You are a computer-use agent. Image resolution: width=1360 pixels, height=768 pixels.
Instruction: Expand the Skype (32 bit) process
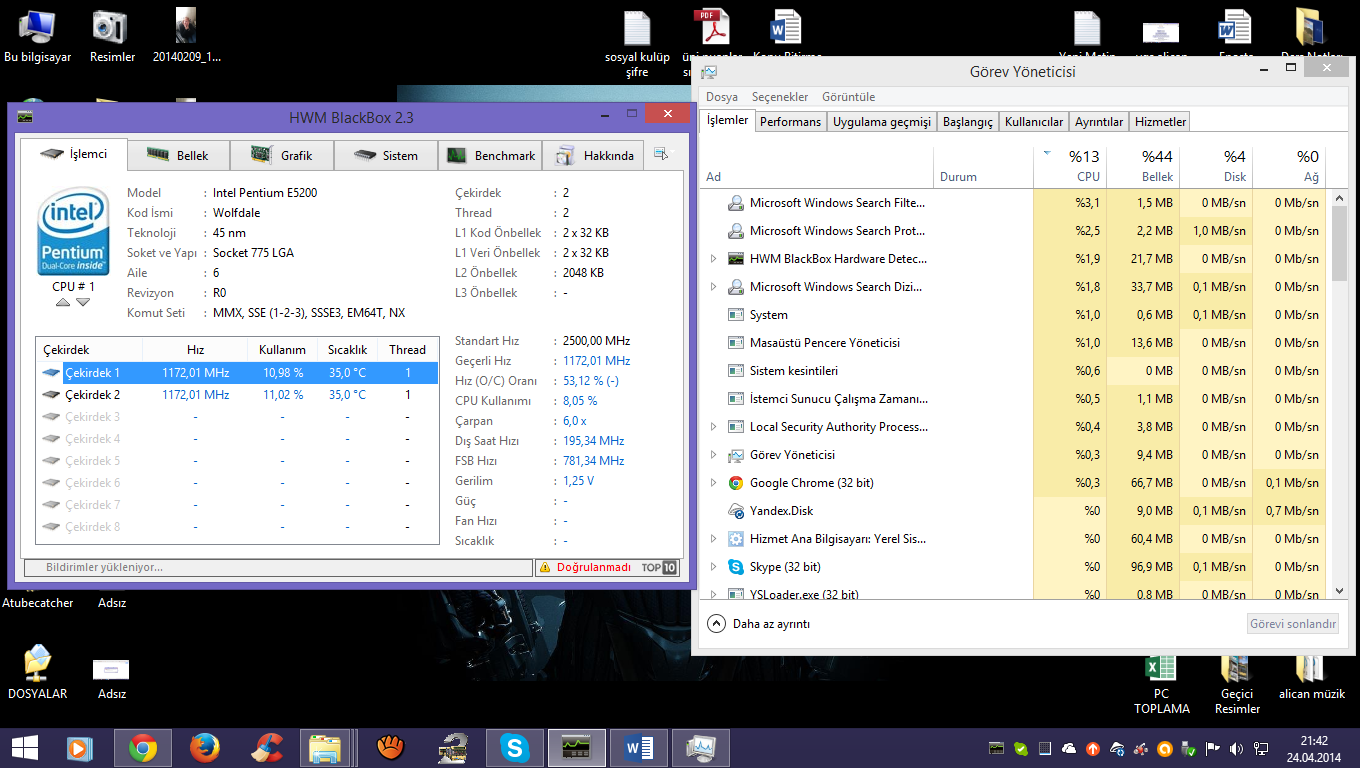(x=713, y=567)
